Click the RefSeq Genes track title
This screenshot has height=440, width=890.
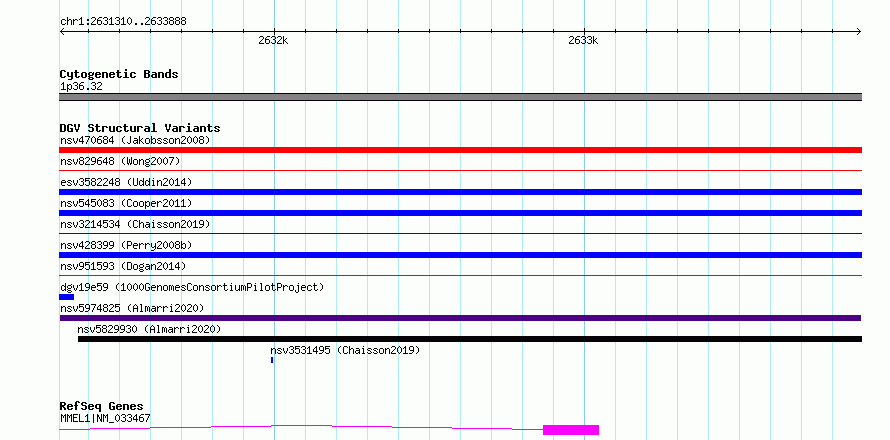102,407
